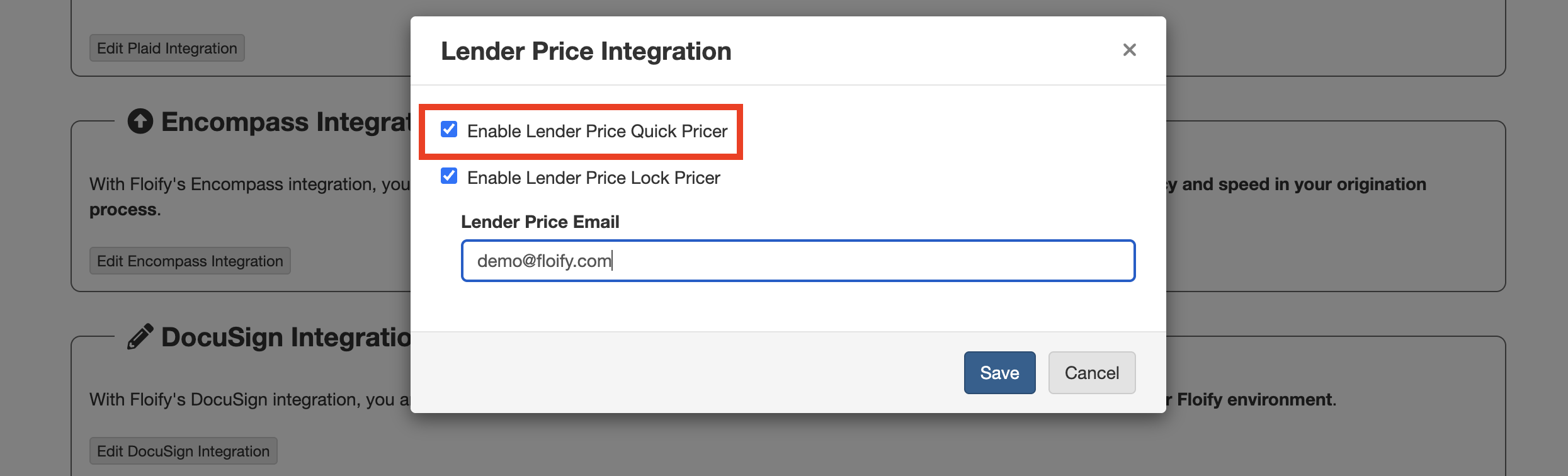Click the upload arrow icon beside Encompass Integration
The image size is (1568, 476).
(x=140, y=121)
